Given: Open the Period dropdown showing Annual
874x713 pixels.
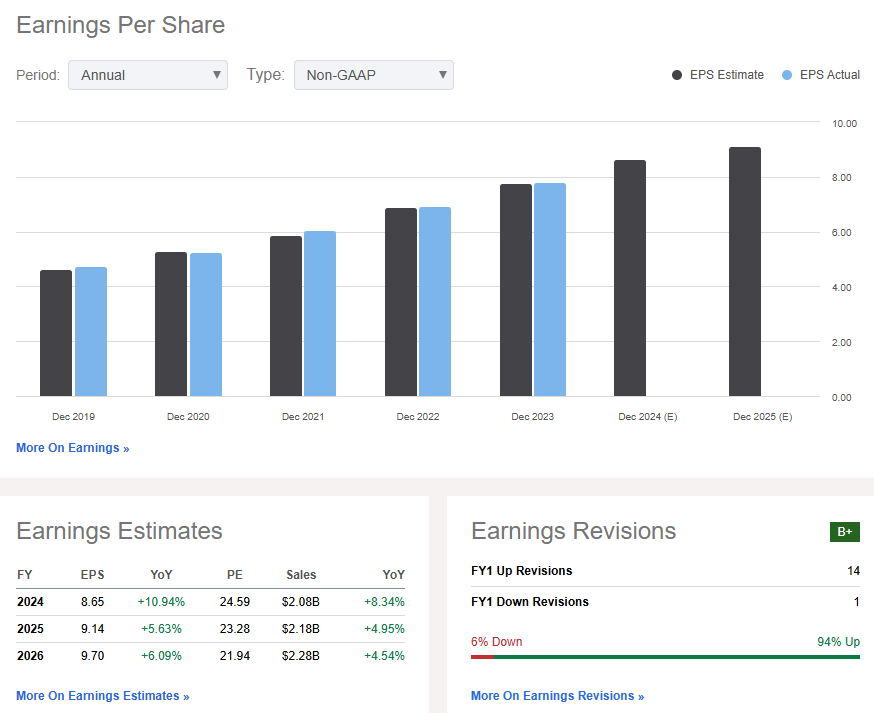Looking at the screenshot, I should [147, 75].
